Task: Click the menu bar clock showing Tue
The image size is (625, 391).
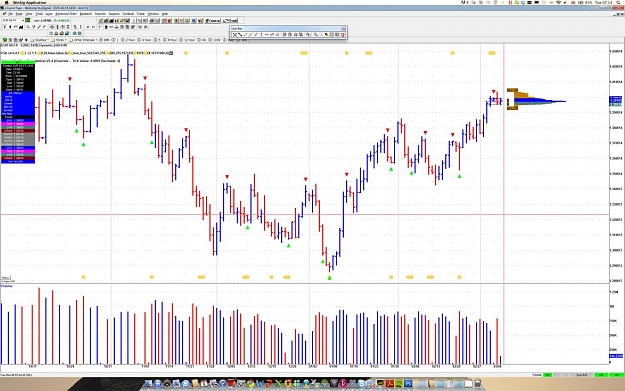Action: click(x=603, y=2)
